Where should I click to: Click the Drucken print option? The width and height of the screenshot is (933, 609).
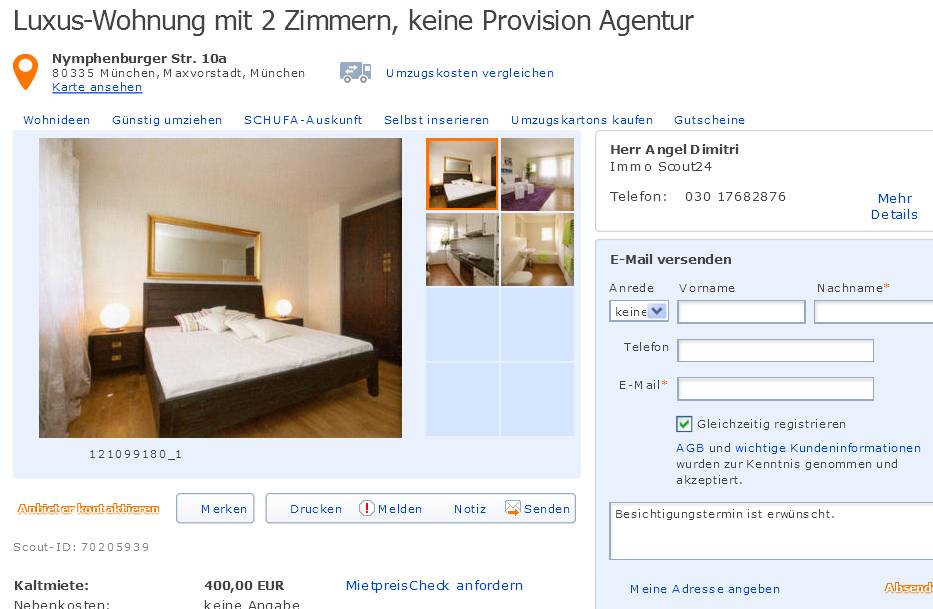[x=316, y=509]
